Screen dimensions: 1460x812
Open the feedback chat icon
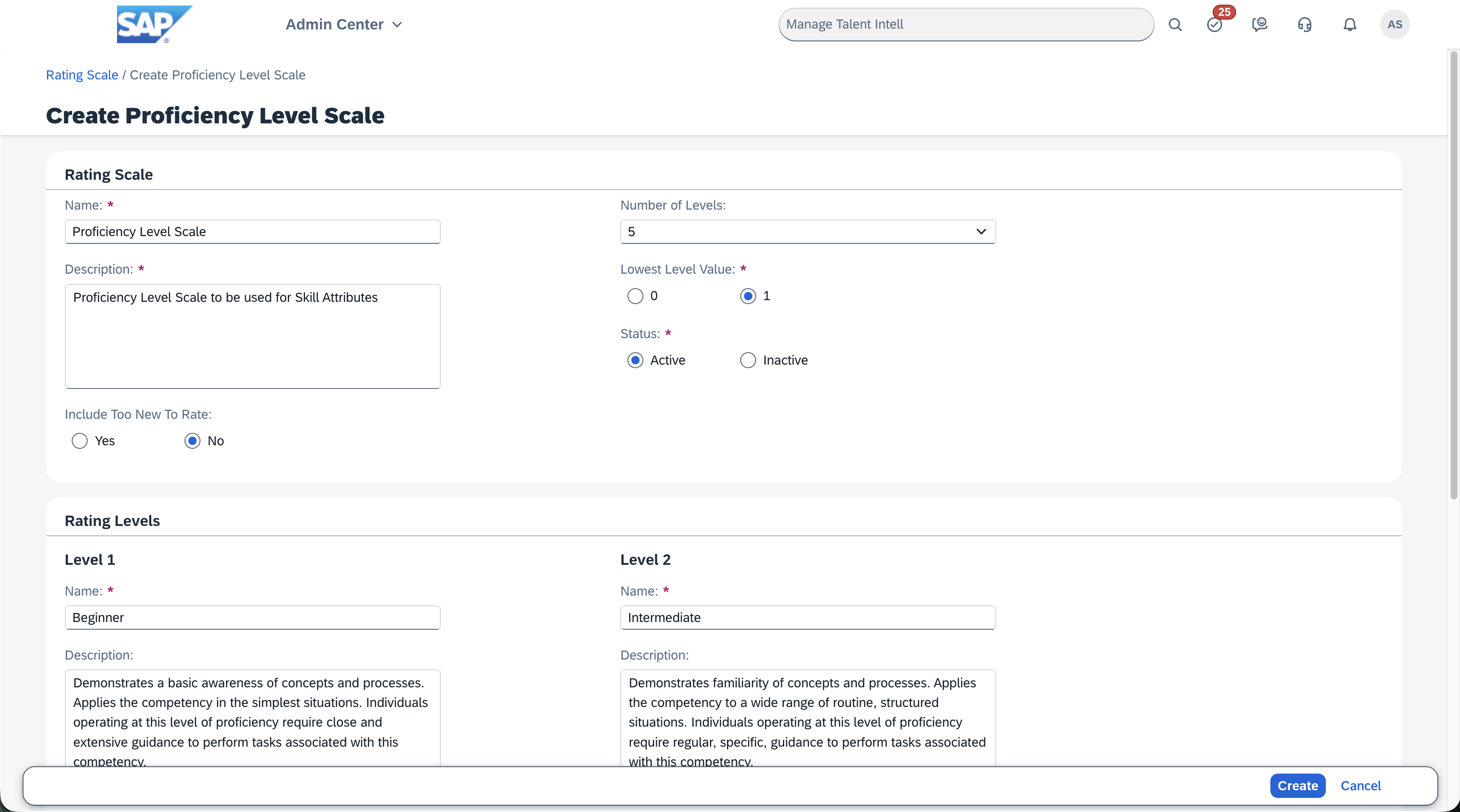click(1259, 24)
